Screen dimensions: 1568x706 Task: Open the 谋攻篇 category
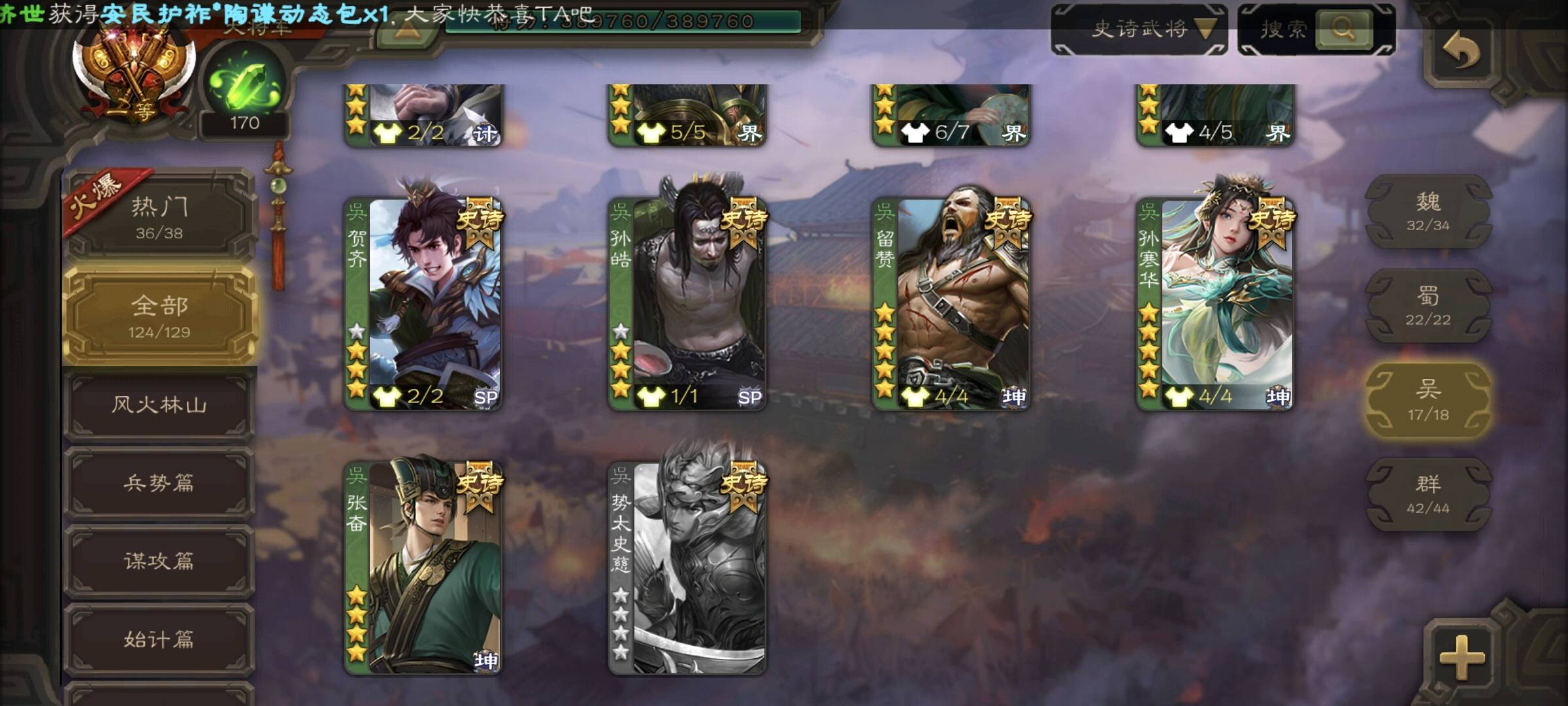[x=159, y=562]
